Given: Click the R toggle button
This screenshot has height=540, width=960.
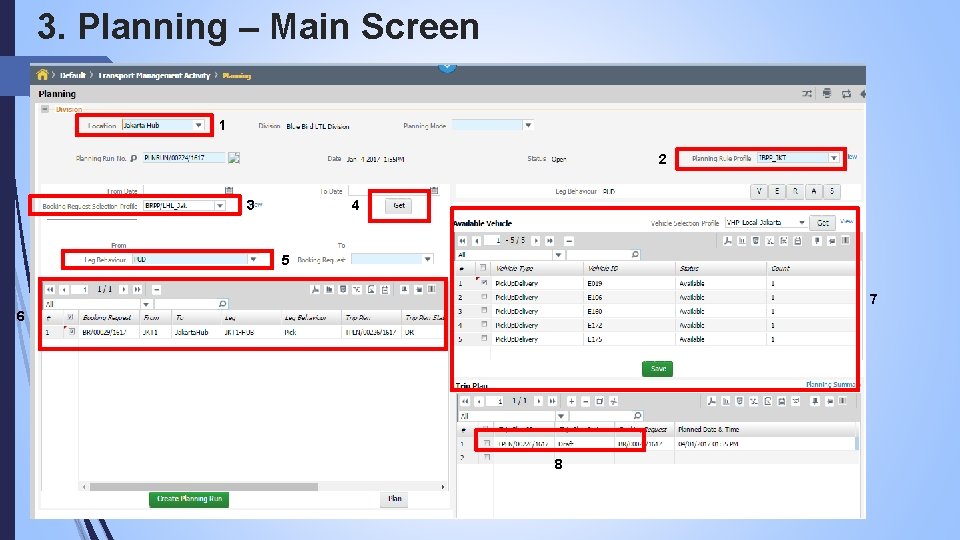Looking at the screenshot, I should pyautogui.click(x=795, y=191).
